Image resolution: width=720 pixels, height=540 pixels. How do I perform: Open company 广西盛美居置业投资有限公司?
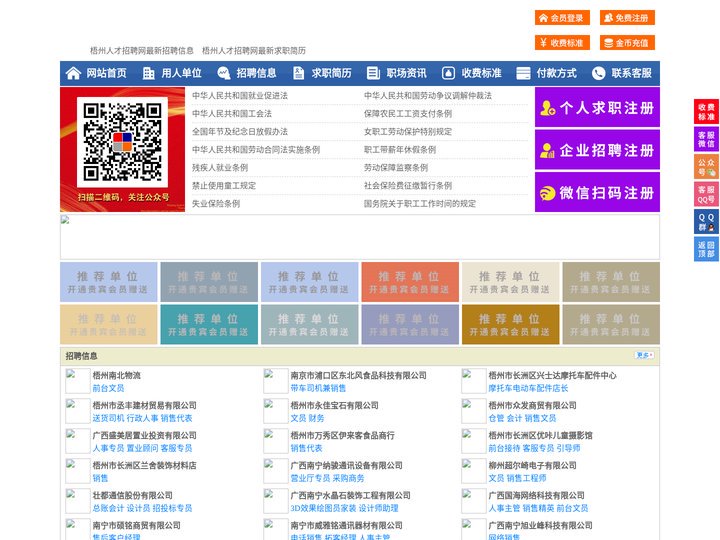pyautogui.click(x=144, y=435)
